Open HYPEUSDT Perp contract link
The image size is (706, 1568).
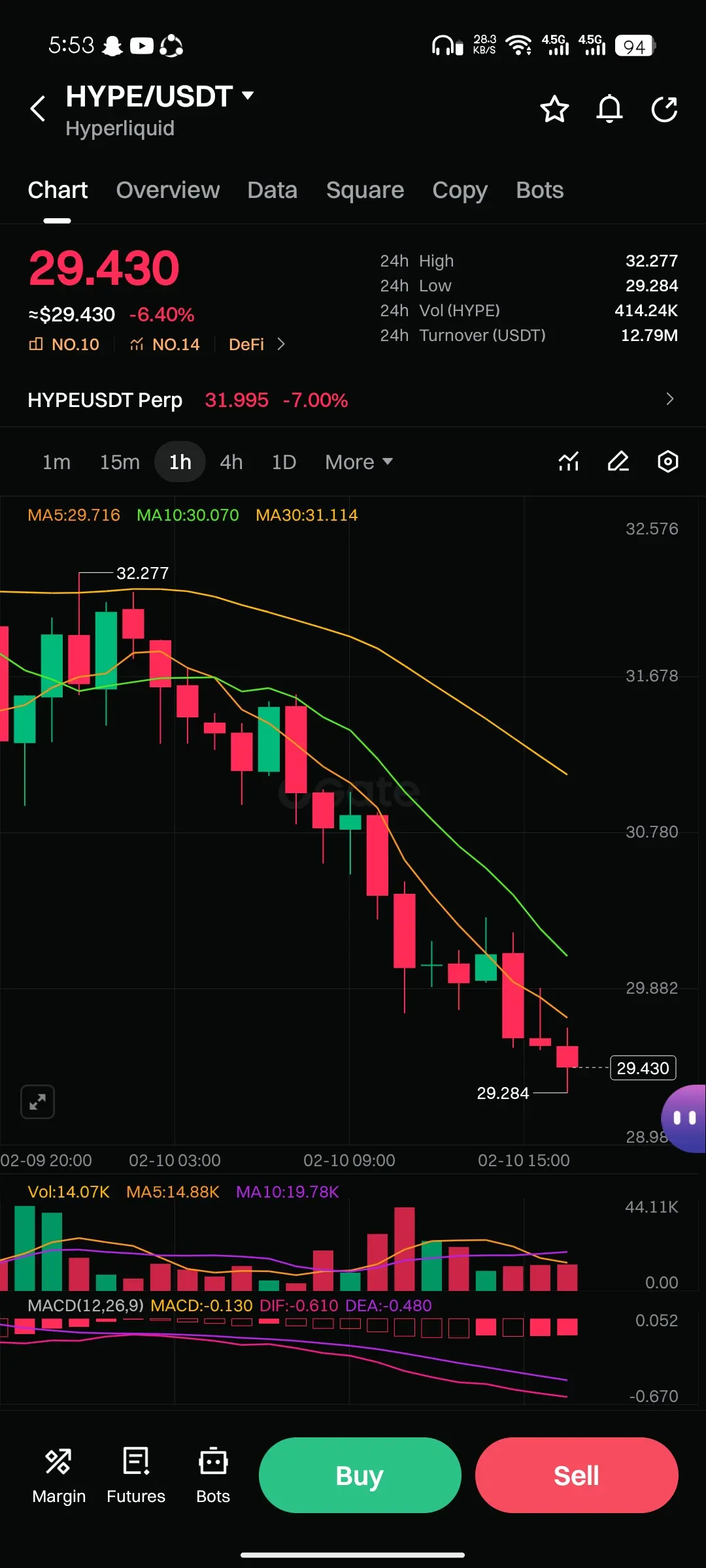point(105,400)
